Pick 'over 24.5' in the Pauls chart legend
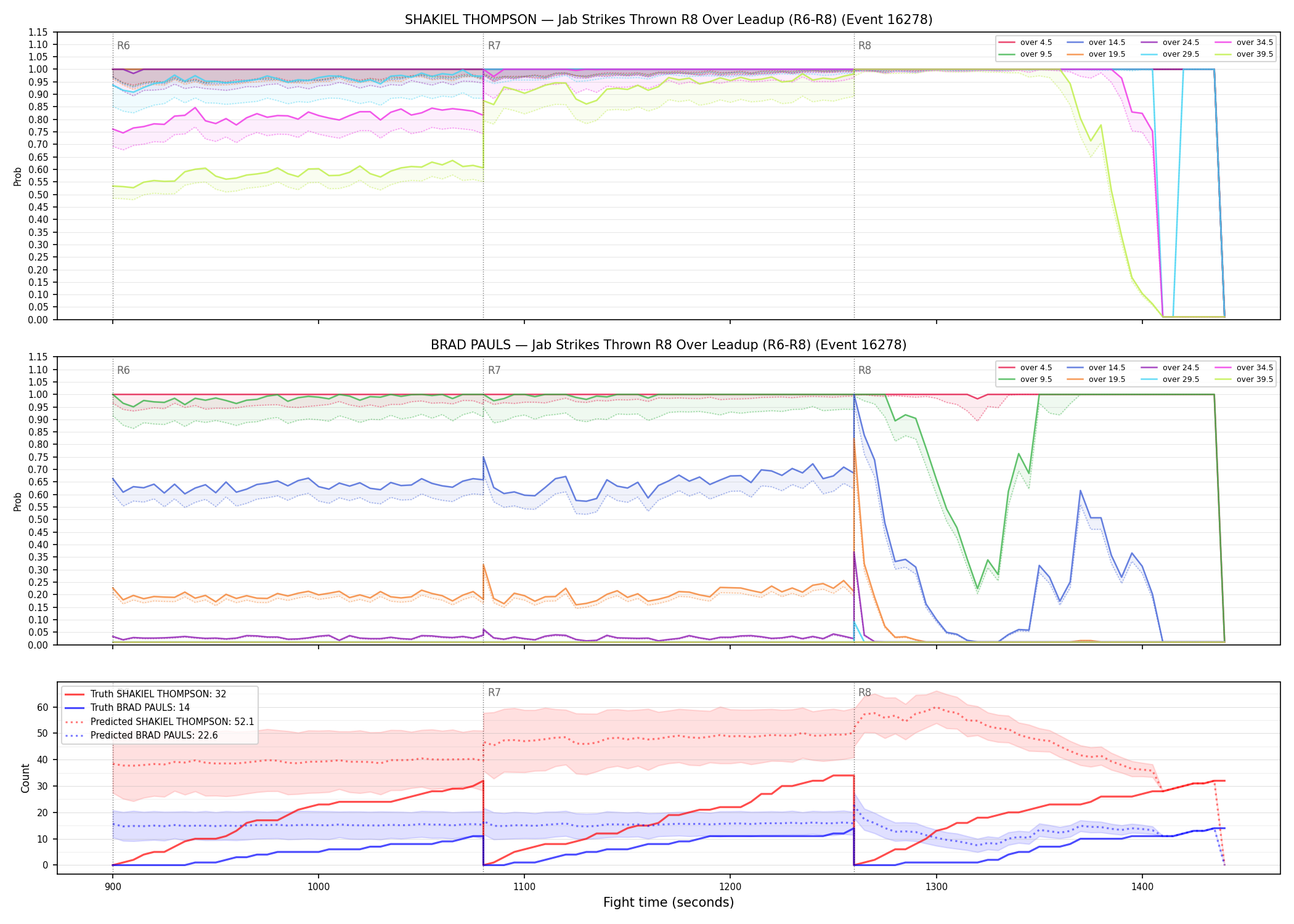 pyautogui.click(x=1170, y=368)
